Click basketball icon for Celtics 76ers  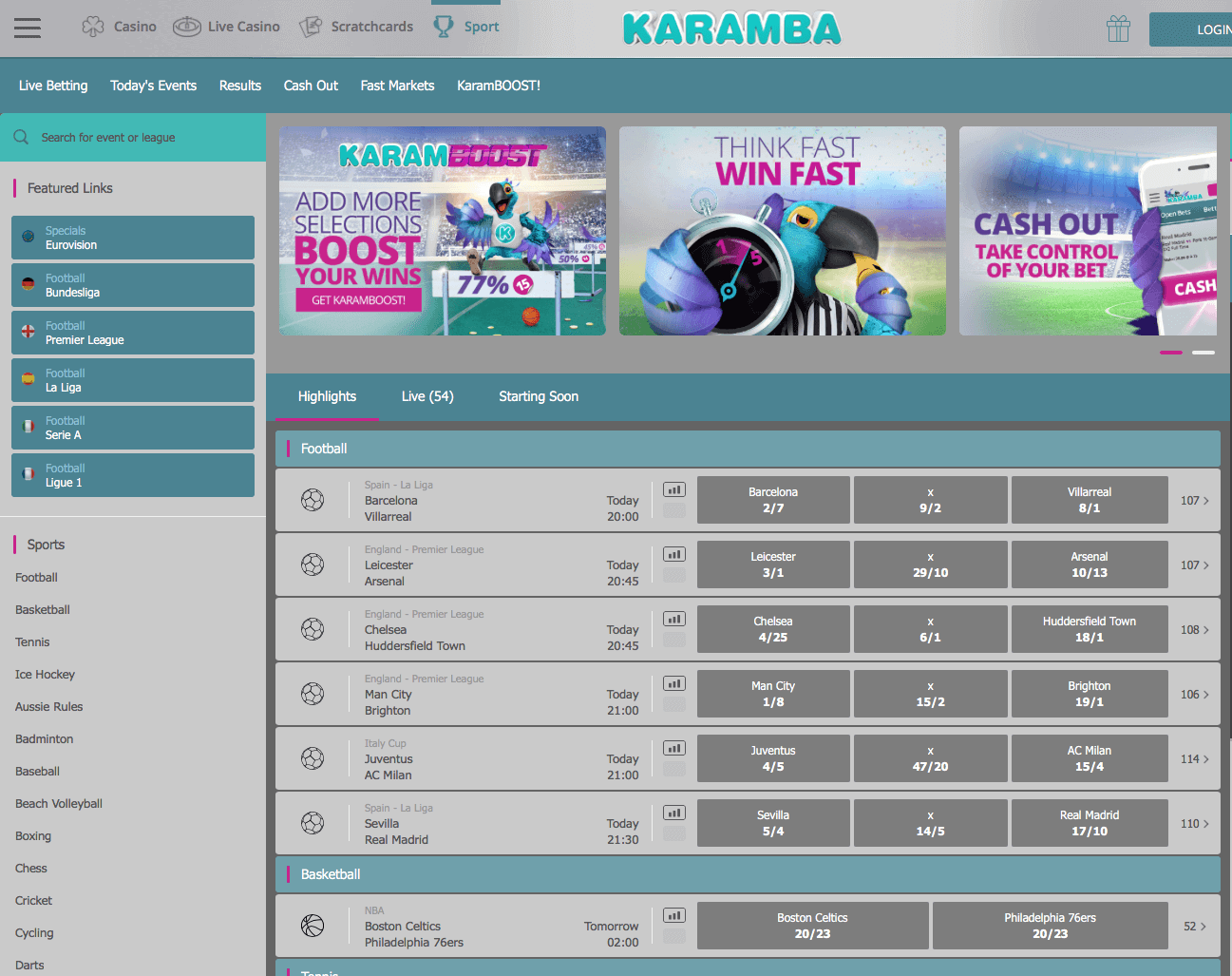[313, 926]
